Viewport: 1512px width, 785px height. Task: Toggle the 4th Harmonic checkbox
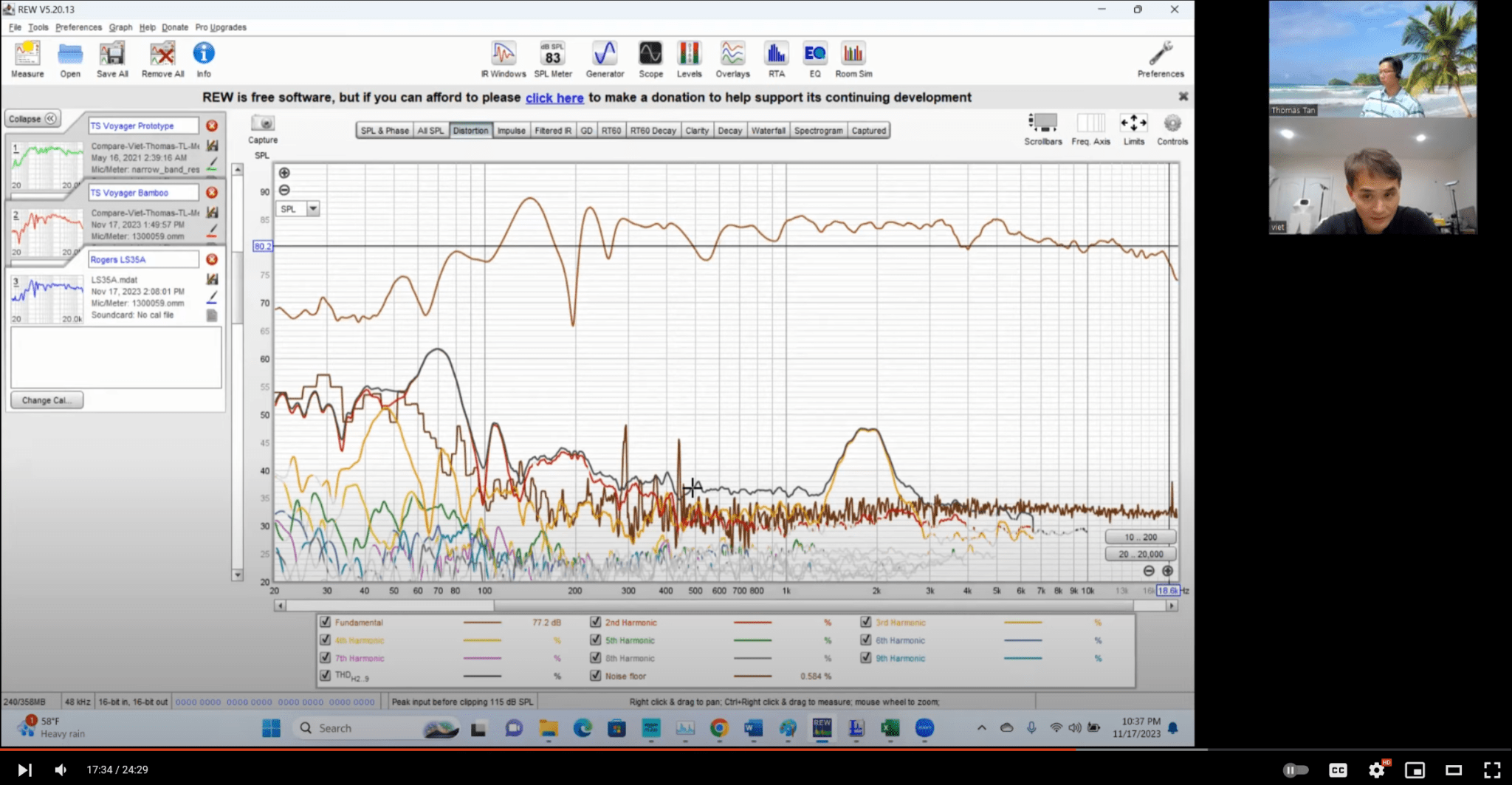325,640
